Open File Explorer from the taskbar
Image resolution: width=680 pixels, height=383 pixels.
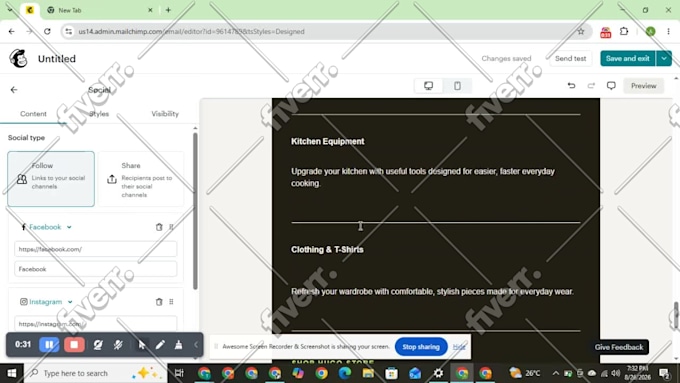click(x=368, y=373)
